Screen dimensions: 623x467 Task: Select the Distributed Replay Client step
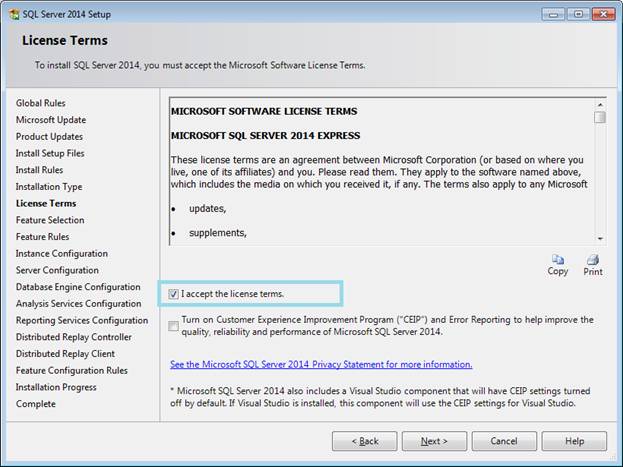point(65,353)
